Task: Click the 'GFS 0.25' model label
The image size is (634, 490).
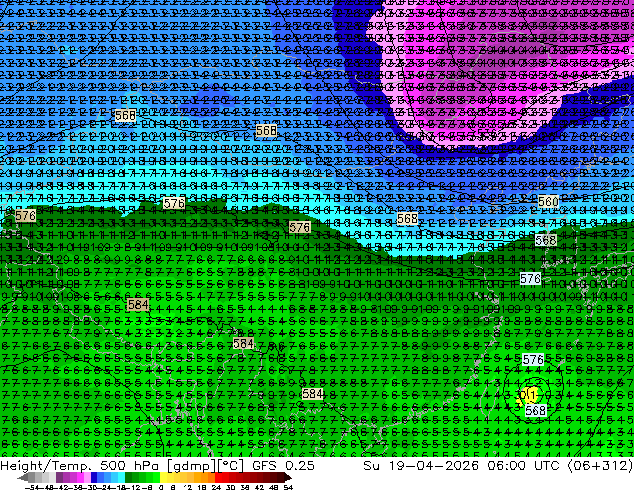Action: 283,465
